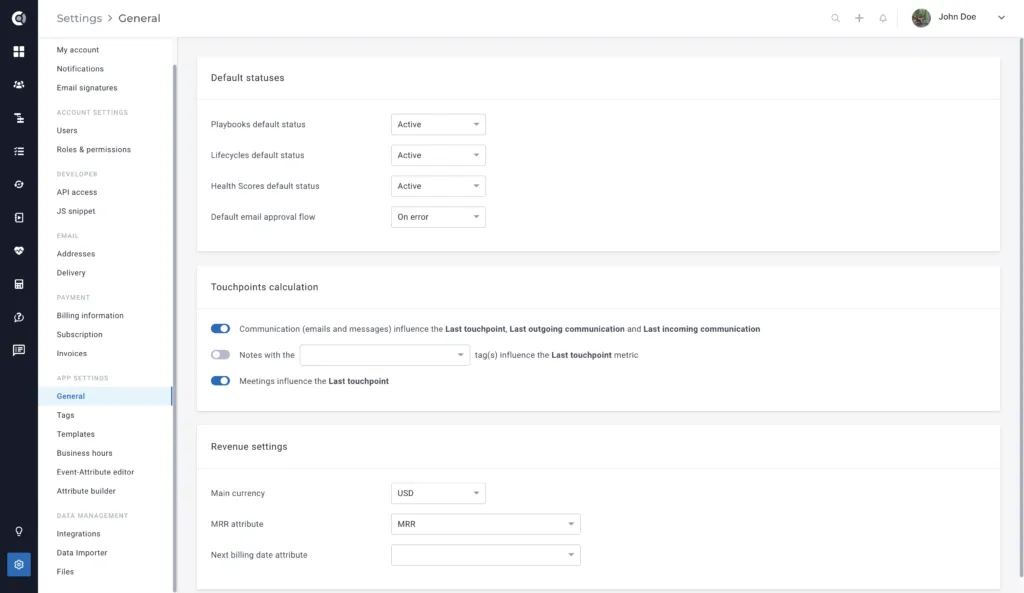The width and height of the screenshot is (1024, 593).
Task: Select Billing information in sidebar
Action: click(89, 315)
